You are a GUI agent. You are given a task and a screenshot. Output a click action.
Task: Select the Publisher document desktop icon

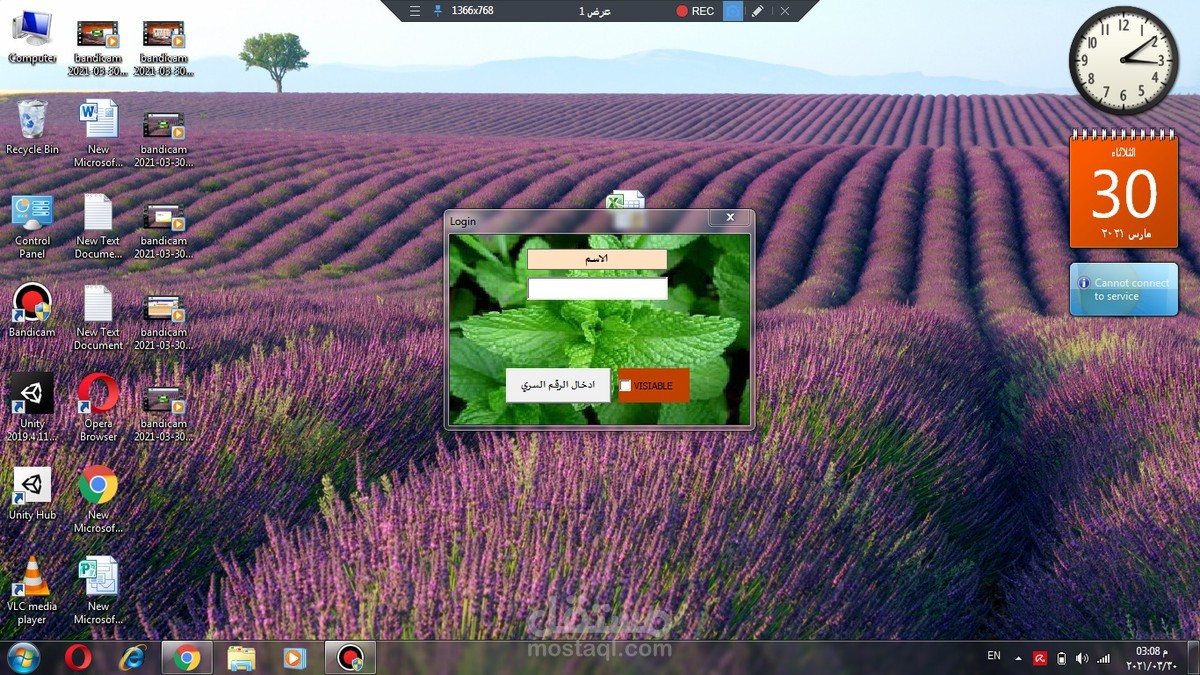(x=98, y=591)
